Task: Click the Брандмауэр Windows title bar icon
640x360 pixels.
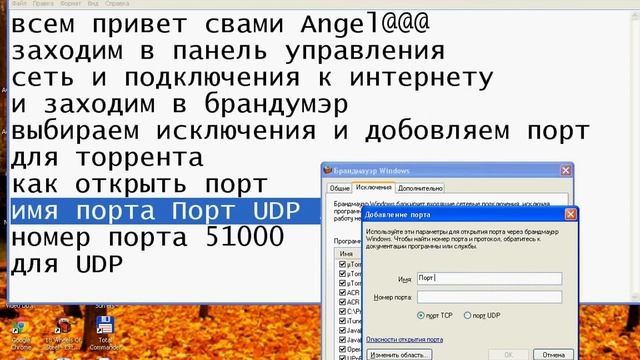Action: [x=328, y=170]
